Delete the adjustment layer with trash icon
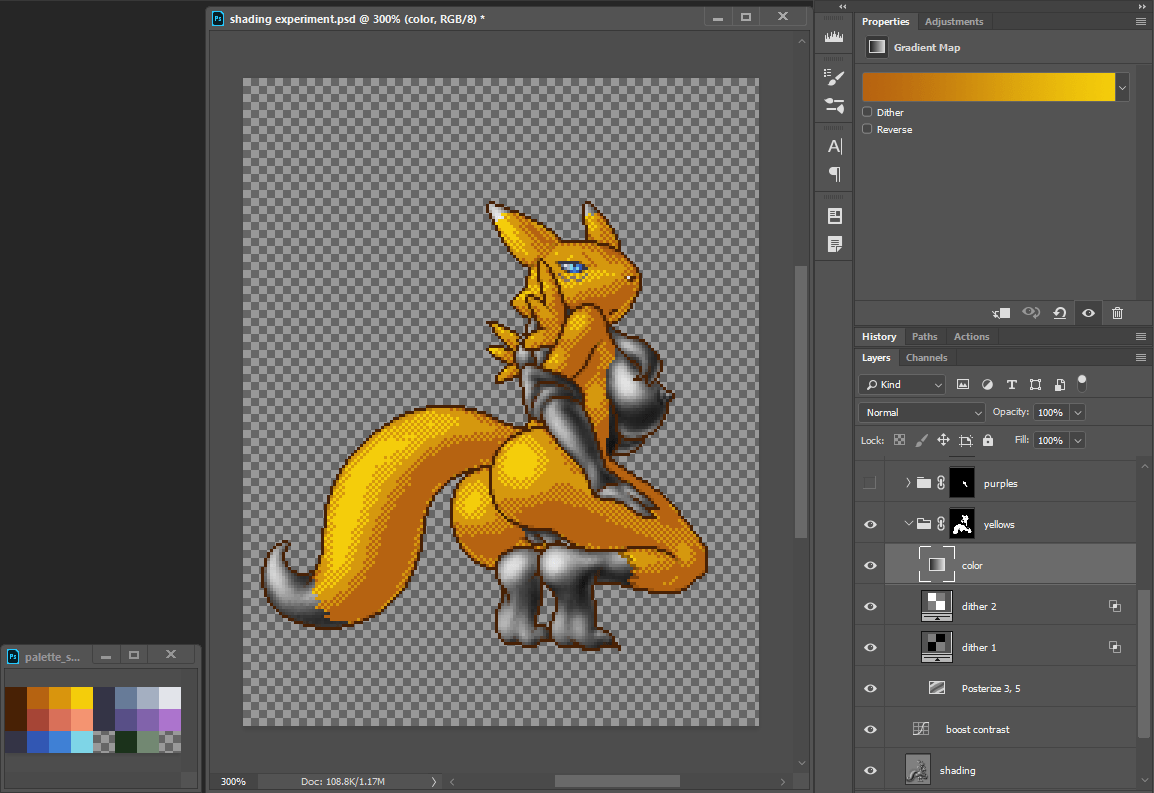 coord(1118,313)
